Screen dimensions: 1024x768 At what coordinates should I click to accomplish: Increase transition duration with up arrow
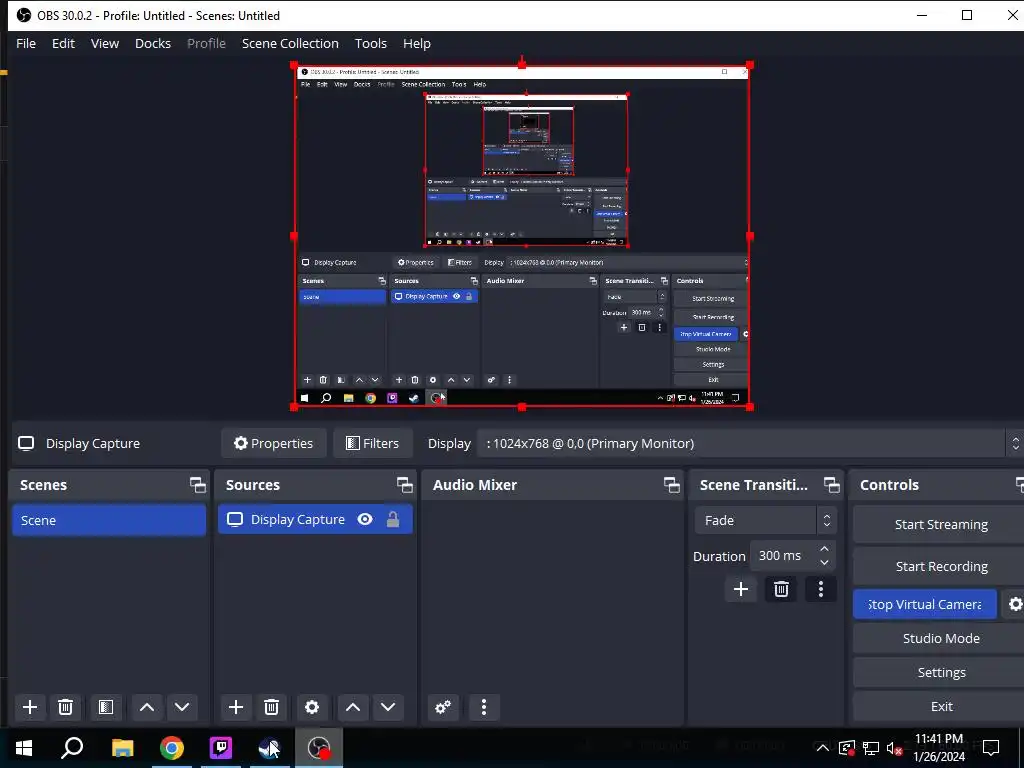tap(824, 549)
